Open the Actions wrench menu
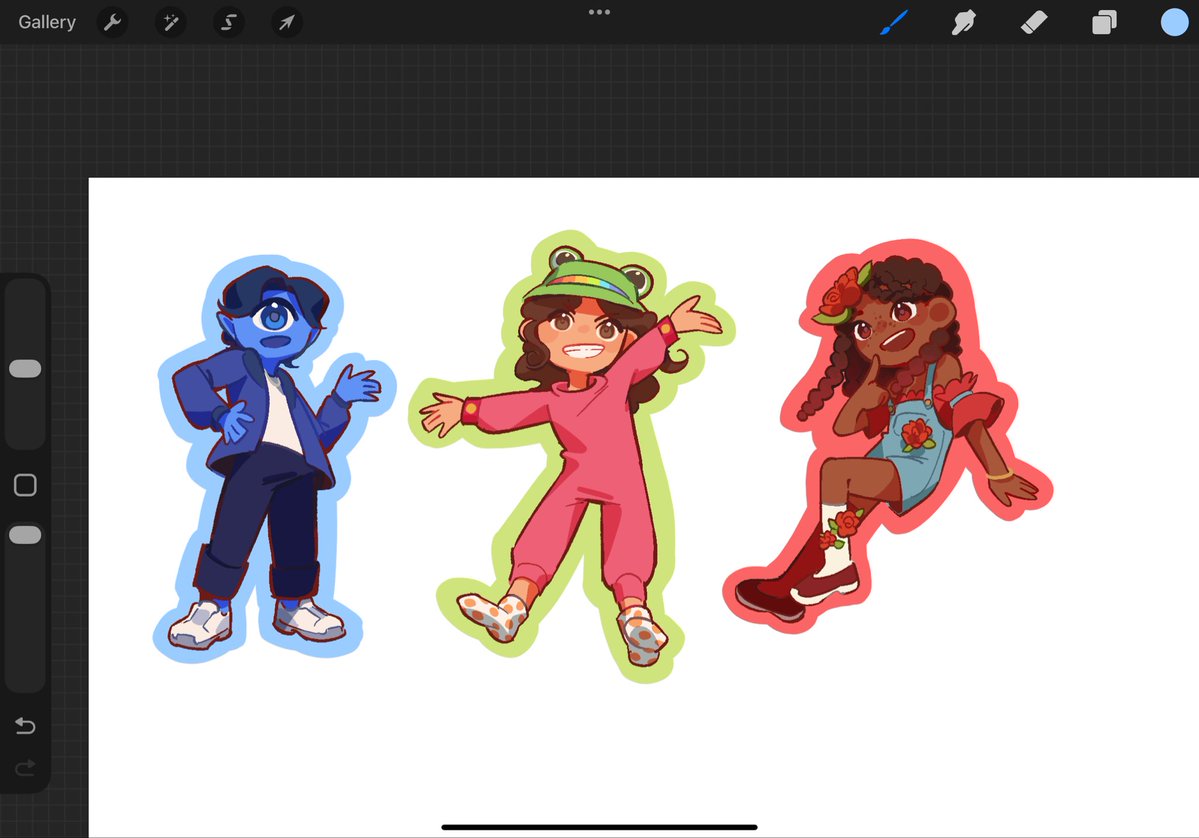 (112, 22)
